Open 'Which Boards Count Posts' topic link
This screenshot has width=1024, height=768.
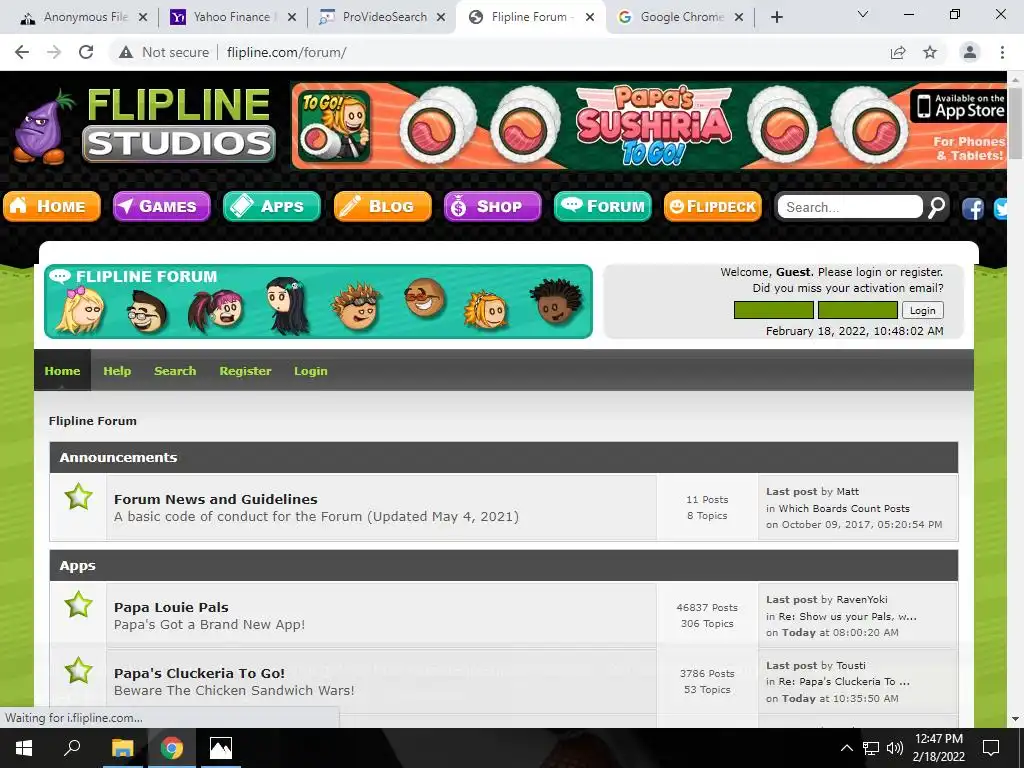pyautogui.click(x=844, y=508)
